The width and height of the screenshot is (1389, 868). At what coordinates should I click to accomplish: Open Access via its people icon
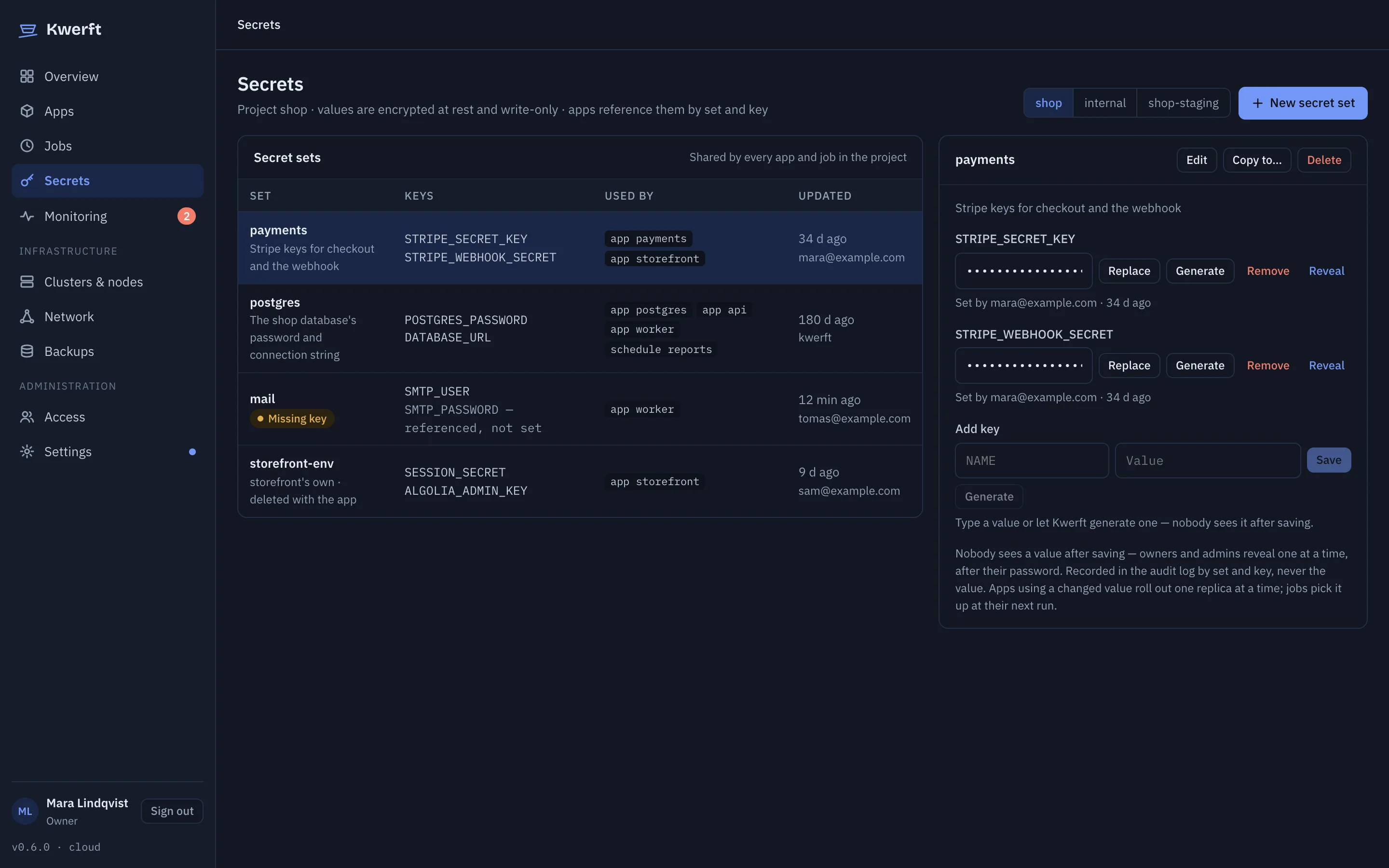pos(27,417)
